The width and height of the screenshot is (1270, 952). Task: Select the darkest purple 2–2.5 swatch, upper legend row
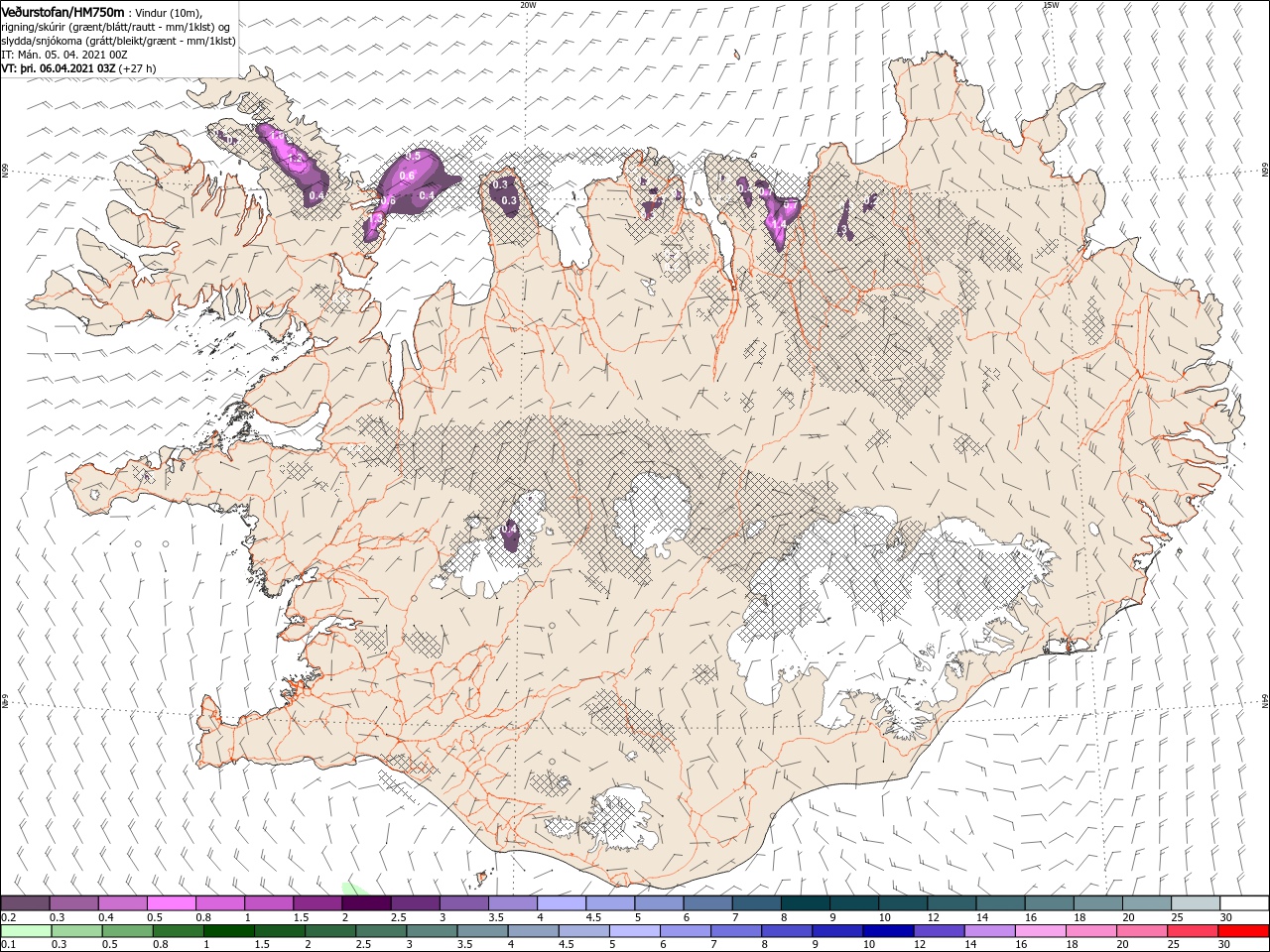366,903
